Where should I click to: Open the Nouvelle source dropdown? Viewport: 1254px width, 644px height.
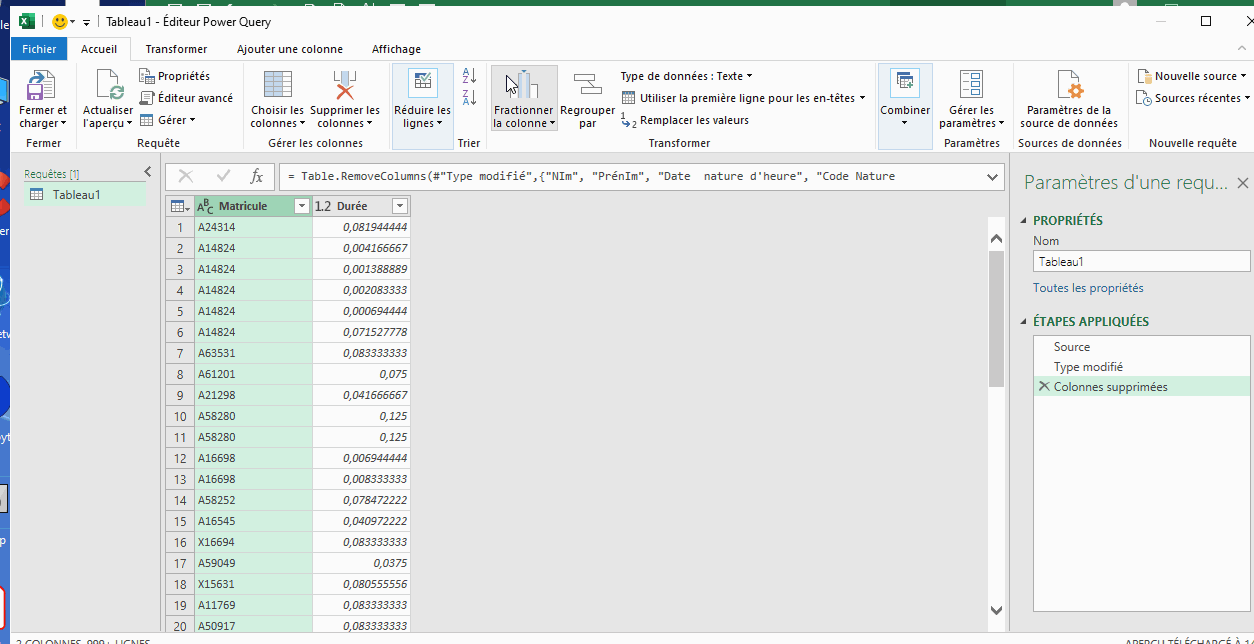click(1192, 76)
